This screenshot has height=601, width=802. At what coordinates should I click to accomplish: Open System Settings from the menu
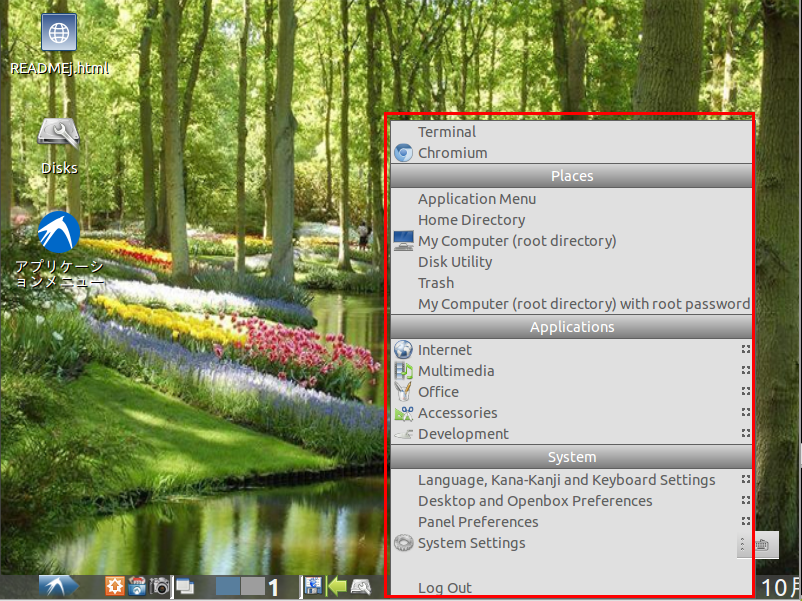point(571,543)
